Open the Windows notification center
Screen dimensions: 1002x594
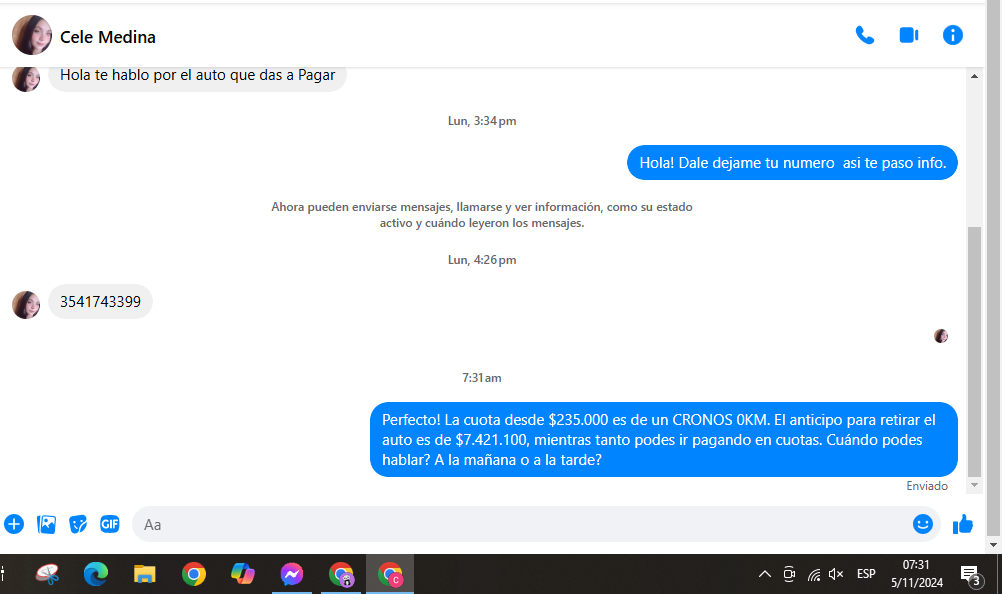coord(969,574)
